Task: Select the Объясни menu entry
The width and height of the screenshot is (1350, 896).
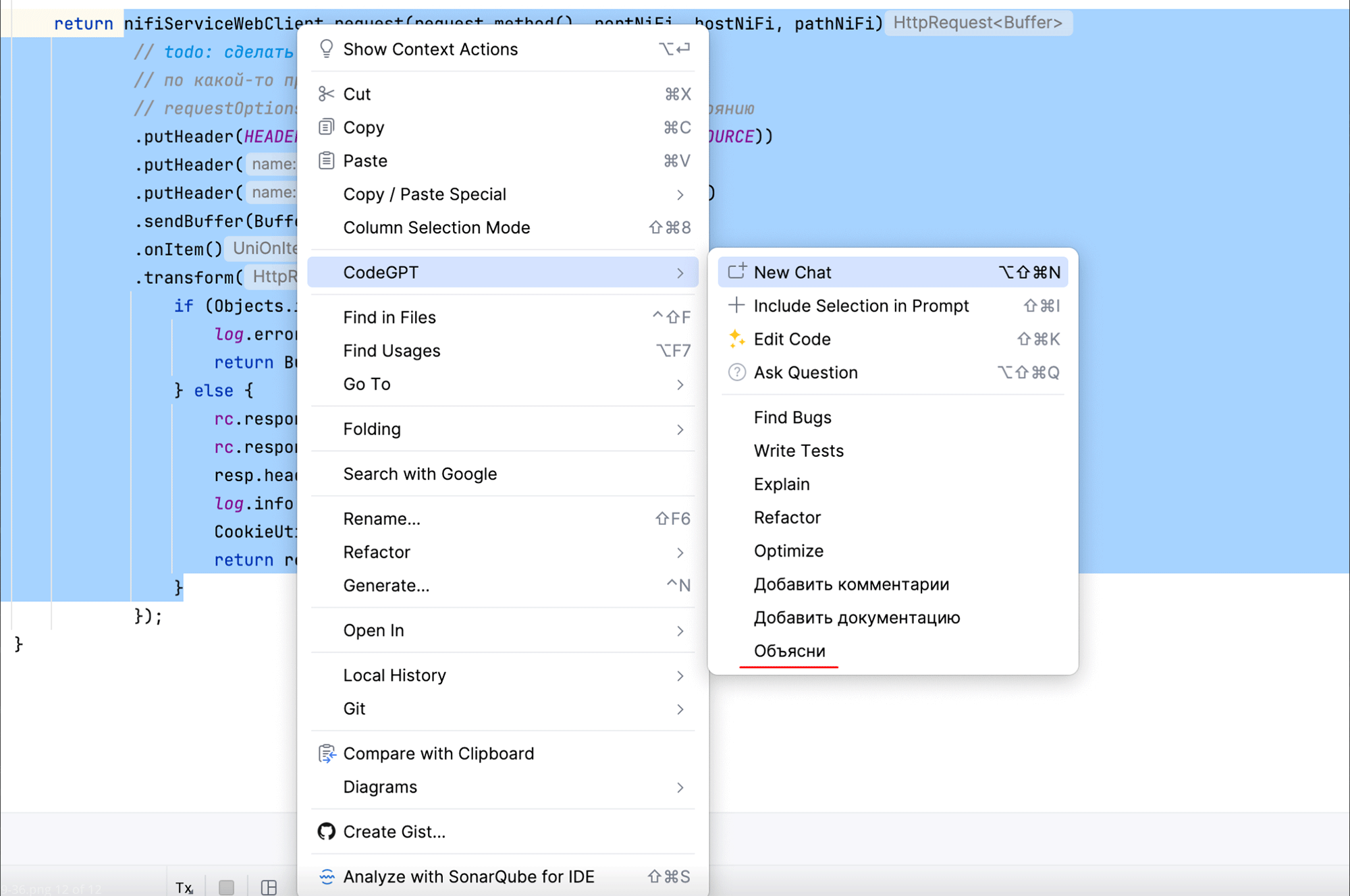Action: [789, 651]
